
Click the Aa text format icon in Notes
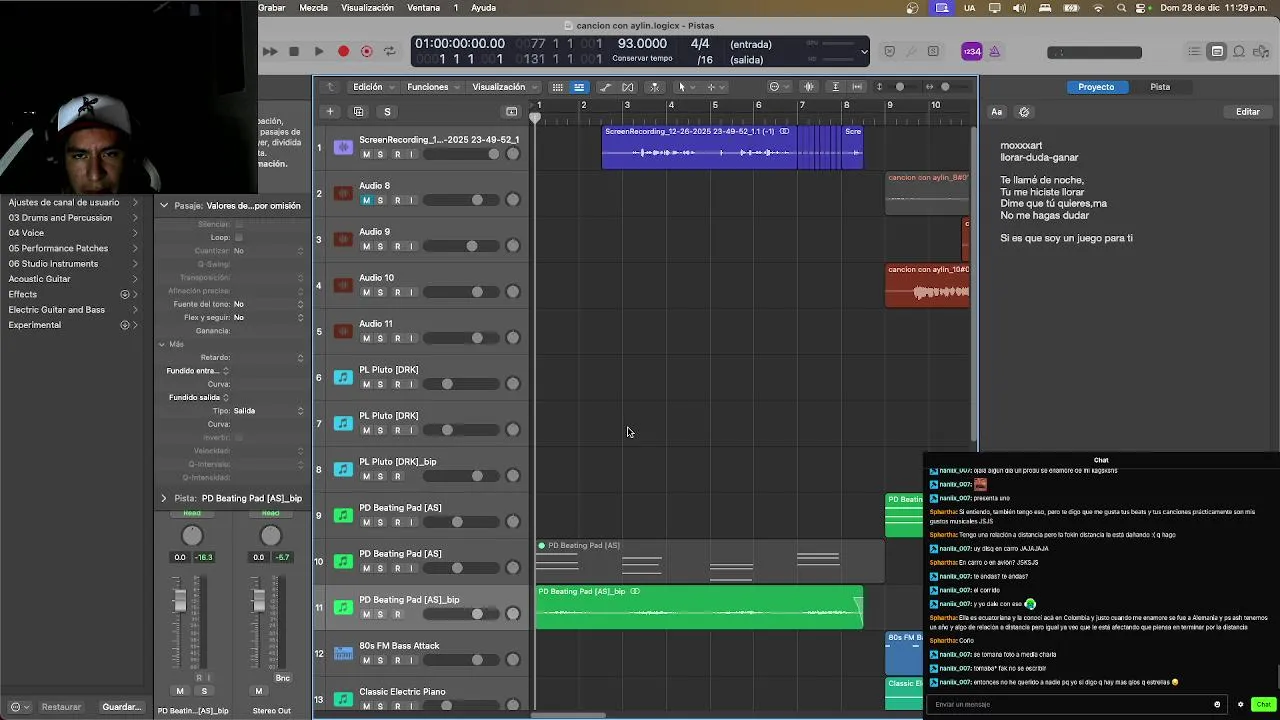997,112
